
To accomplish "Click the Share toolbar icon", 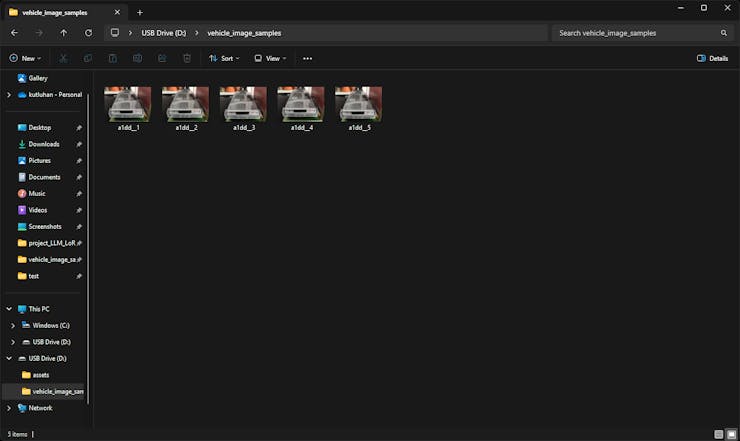I will pyautogui.click(x=162, y=59).
